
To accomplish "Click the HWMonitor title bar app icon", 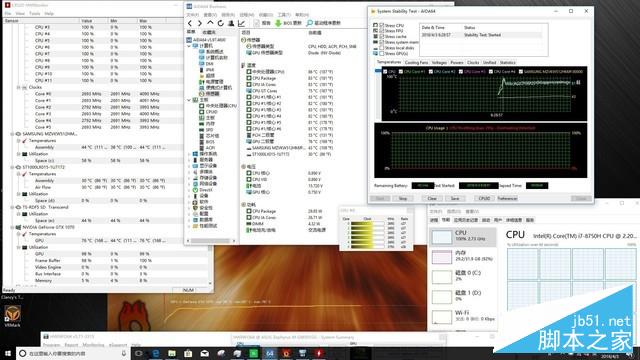I will point(7,5).
